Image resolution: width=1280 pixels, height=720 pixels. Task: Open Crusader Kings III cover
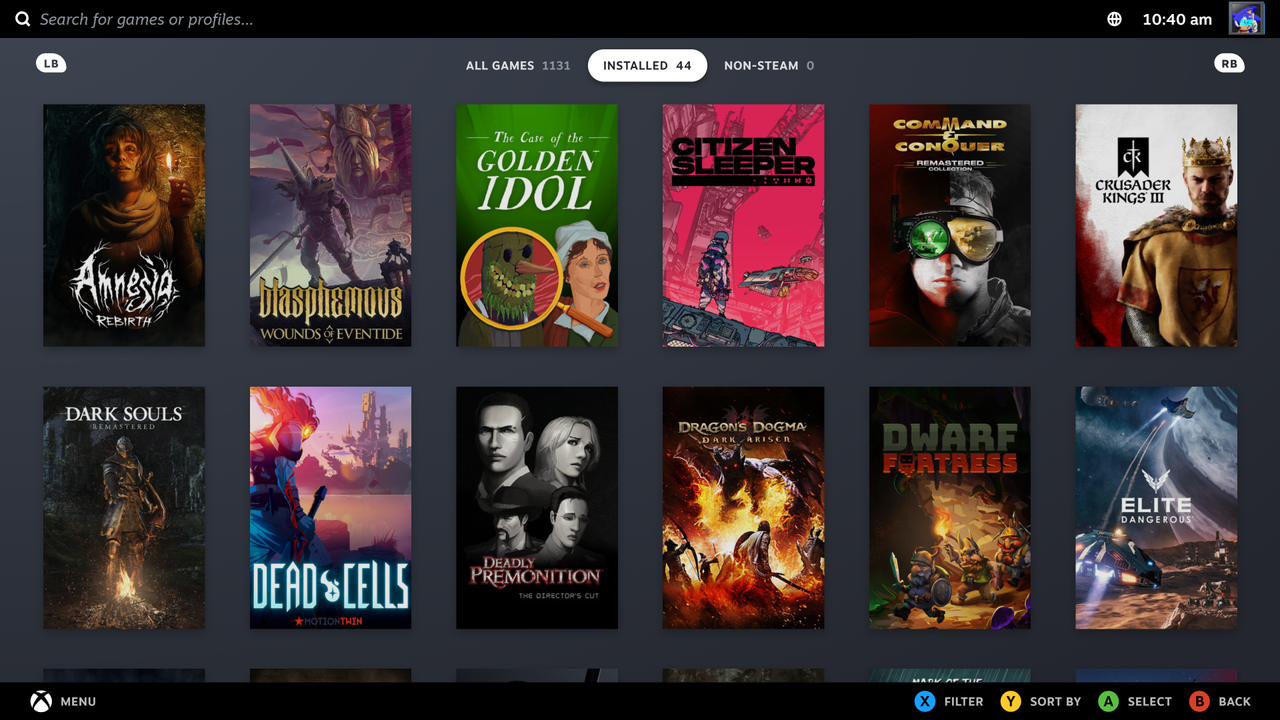1156,225
